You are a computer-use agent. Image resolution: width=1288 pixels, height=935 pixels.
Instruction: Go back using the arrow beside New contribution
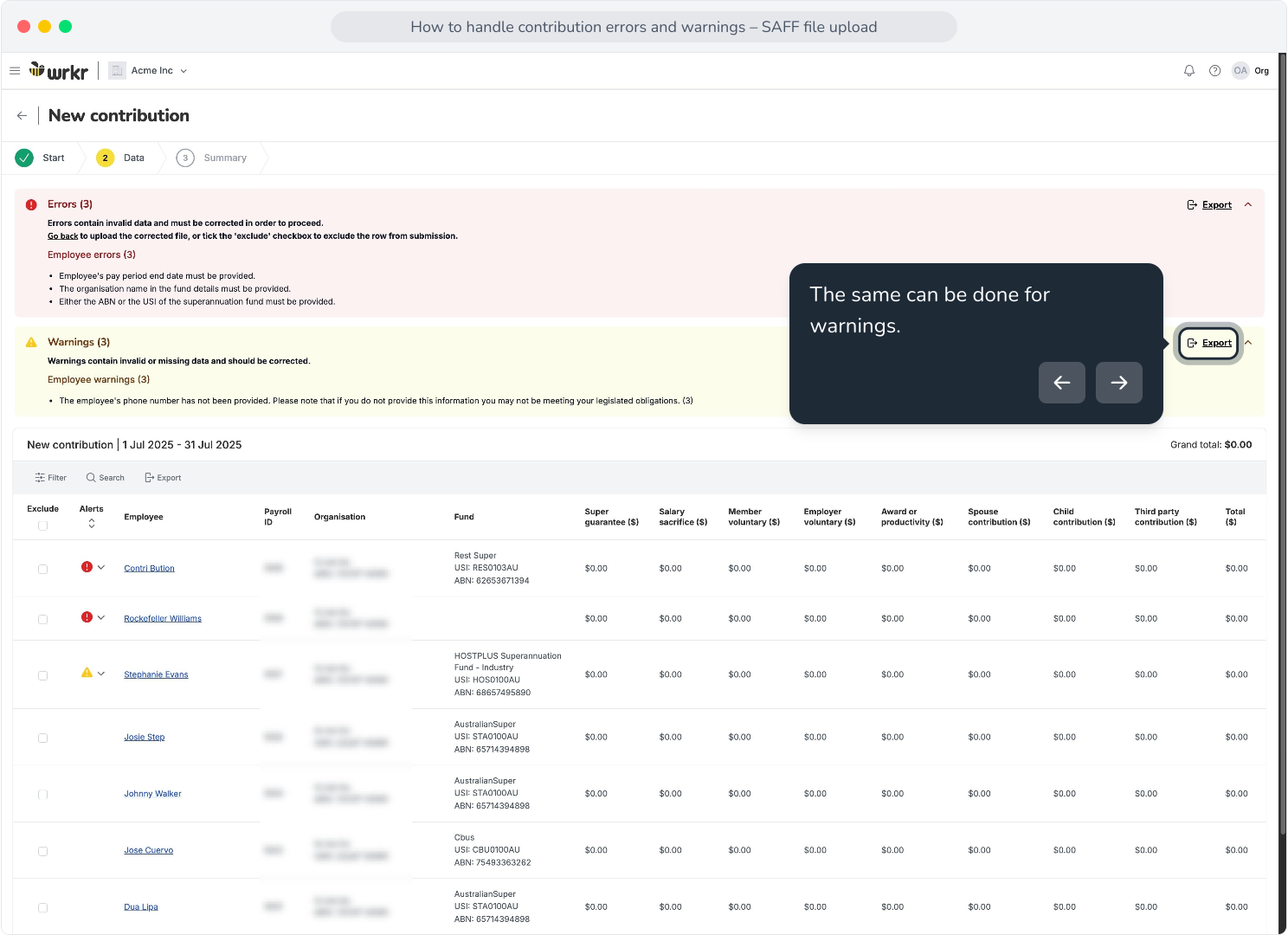[x=22, y=116]
